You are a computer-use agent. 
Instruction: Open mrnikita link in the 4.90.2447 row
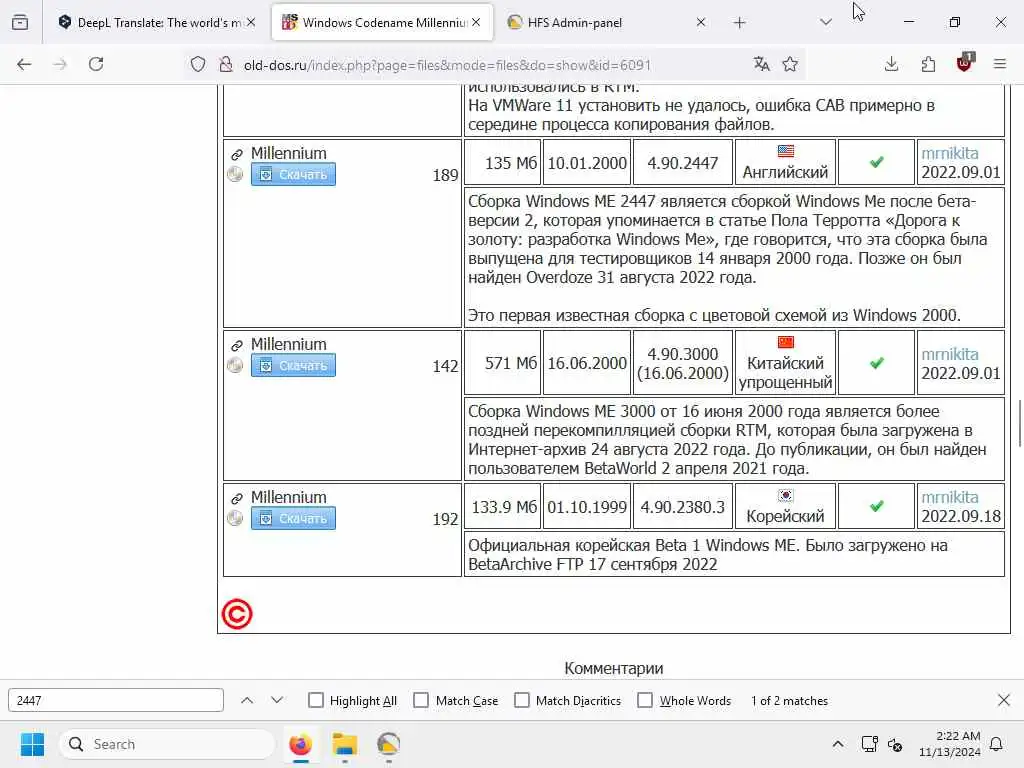(950, 153)
